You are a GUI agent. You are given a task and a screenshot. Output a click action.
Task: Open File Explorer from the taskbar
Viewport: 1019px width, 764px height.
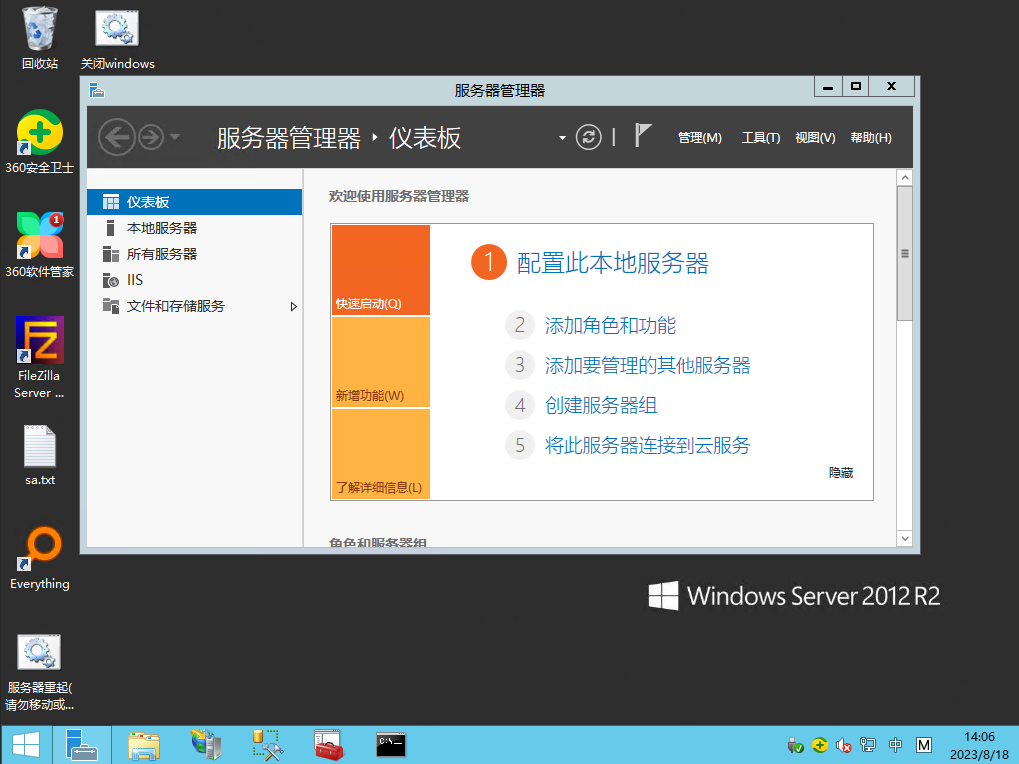144,744
